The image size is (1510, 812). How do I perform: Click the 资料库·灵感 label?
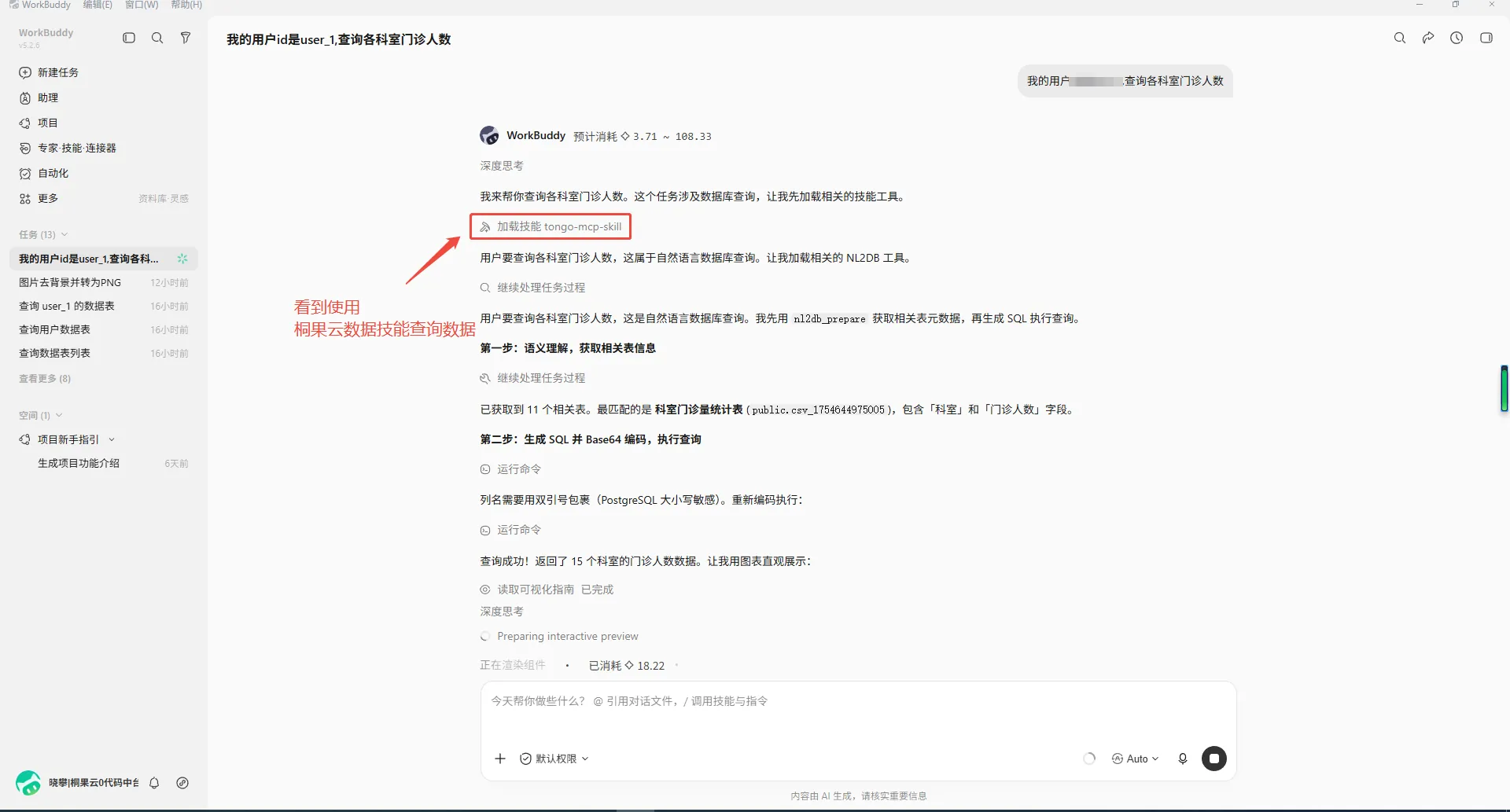[x=164, y=199]
